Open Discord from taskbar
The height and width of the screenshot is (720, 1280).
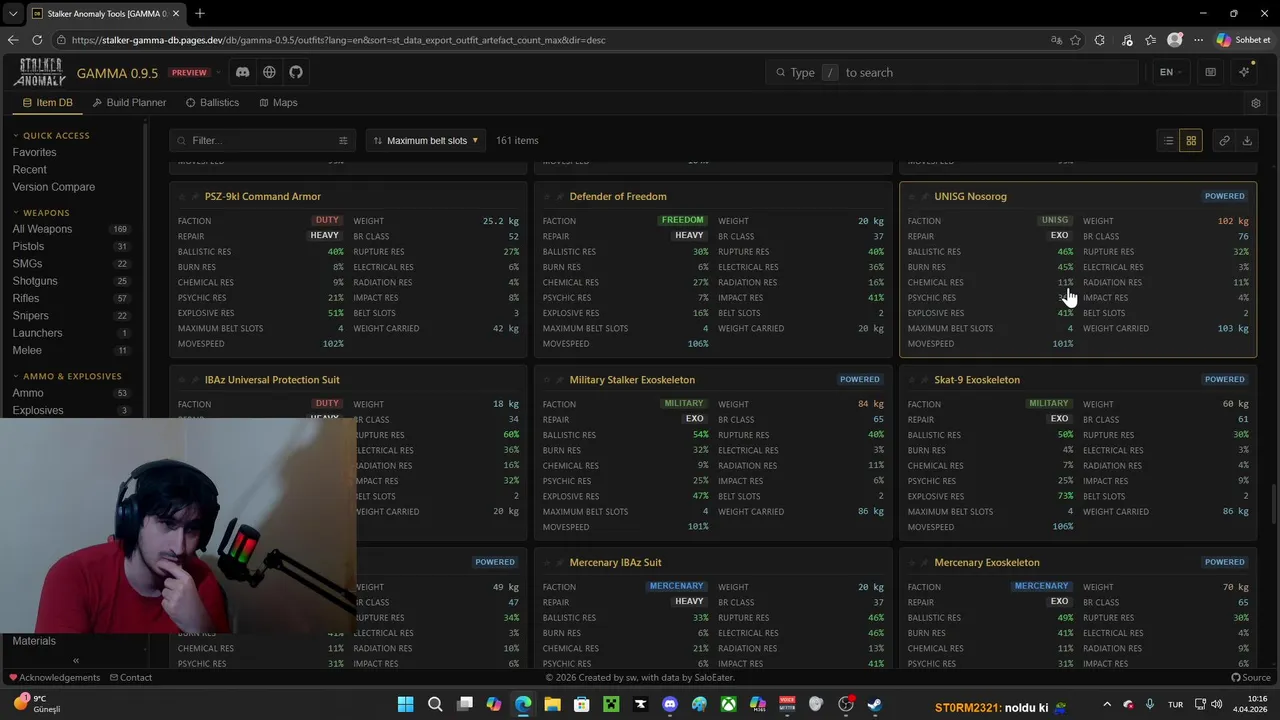[x=670, y=705]
